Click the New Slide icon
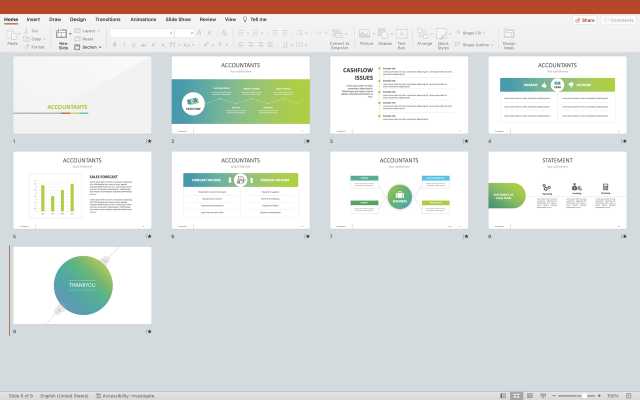Image resolution: width=640 pixels, height=400 pixels. click(x=63, y=37)
